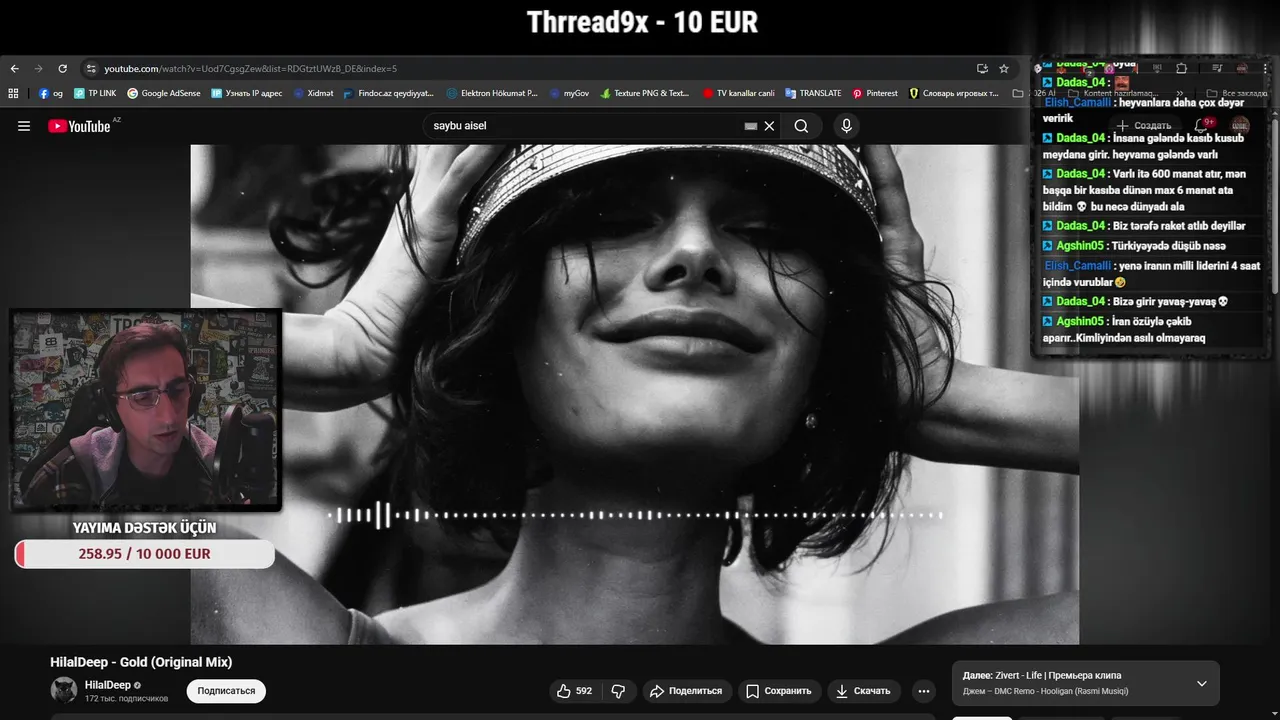Subscribe with the 'Подписаться' button

click(226, 691)
